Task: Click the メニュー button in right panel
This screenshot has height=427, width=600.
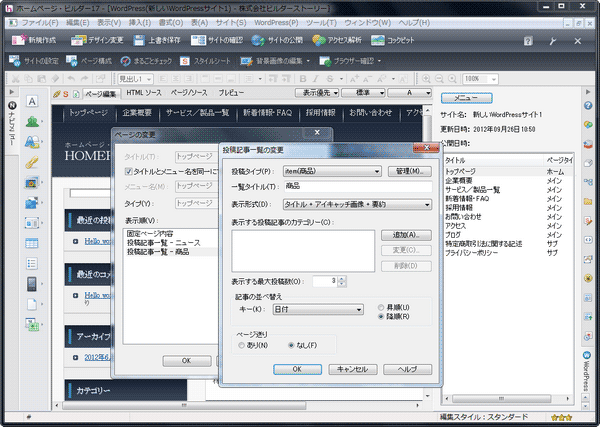Action: 466,98
